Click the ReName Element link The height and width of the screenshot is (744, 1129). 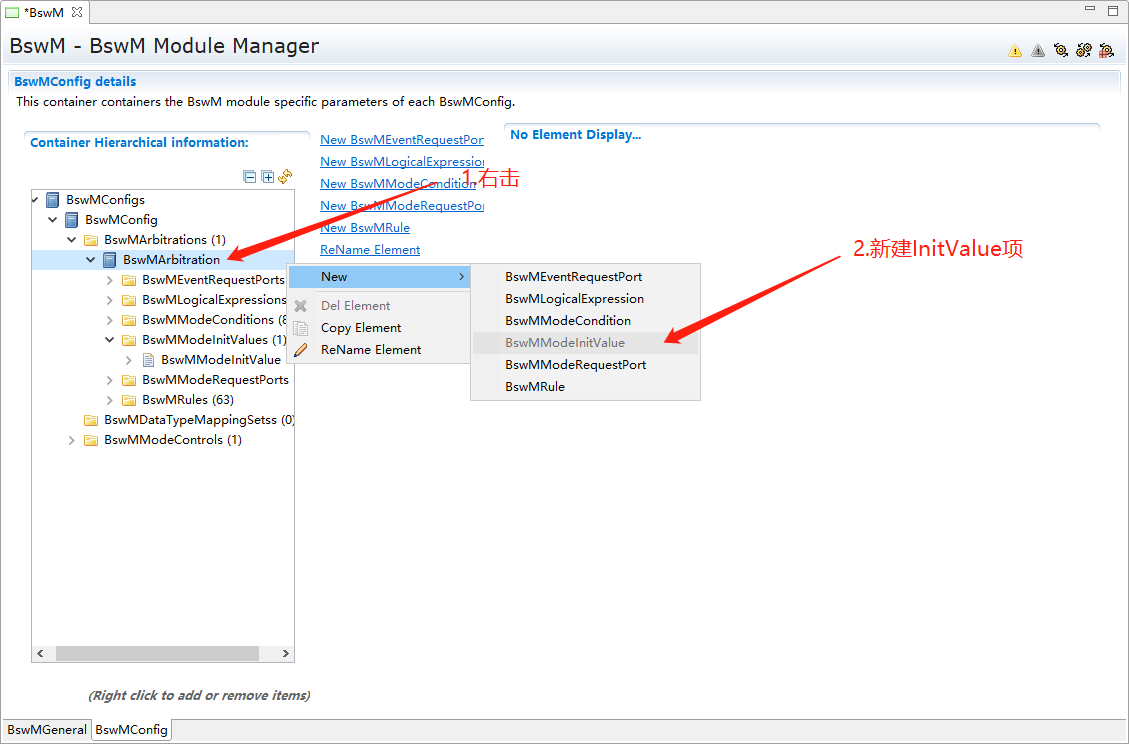(x=370, y=250)
